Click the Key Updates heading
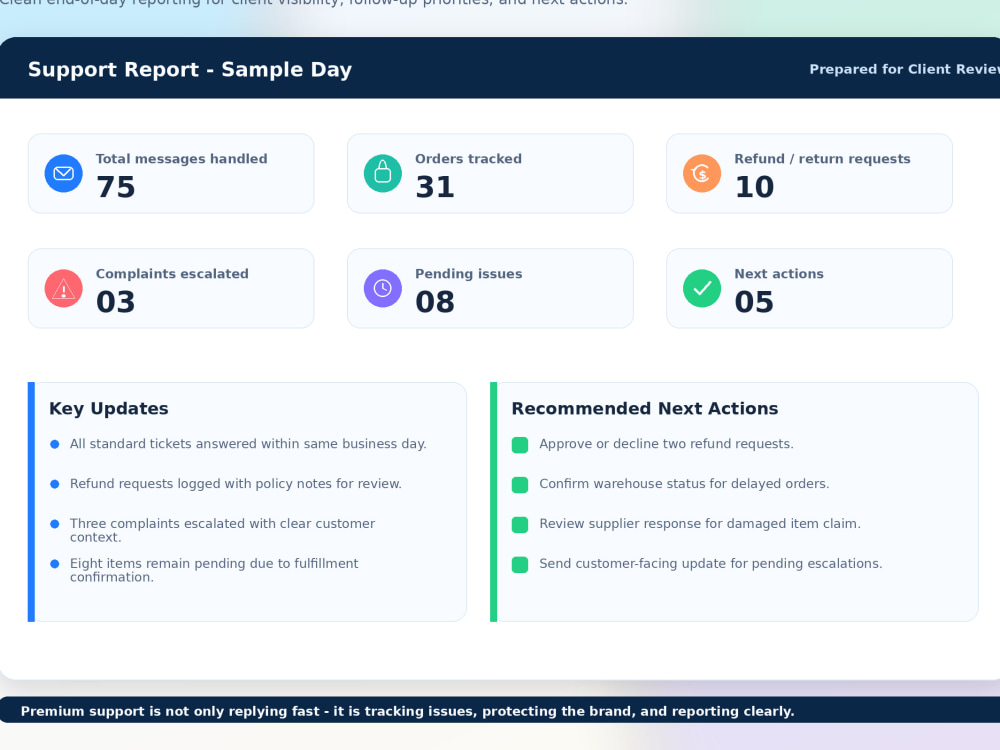Screen dimensions: 1000x750 click(x=109, y=408)
